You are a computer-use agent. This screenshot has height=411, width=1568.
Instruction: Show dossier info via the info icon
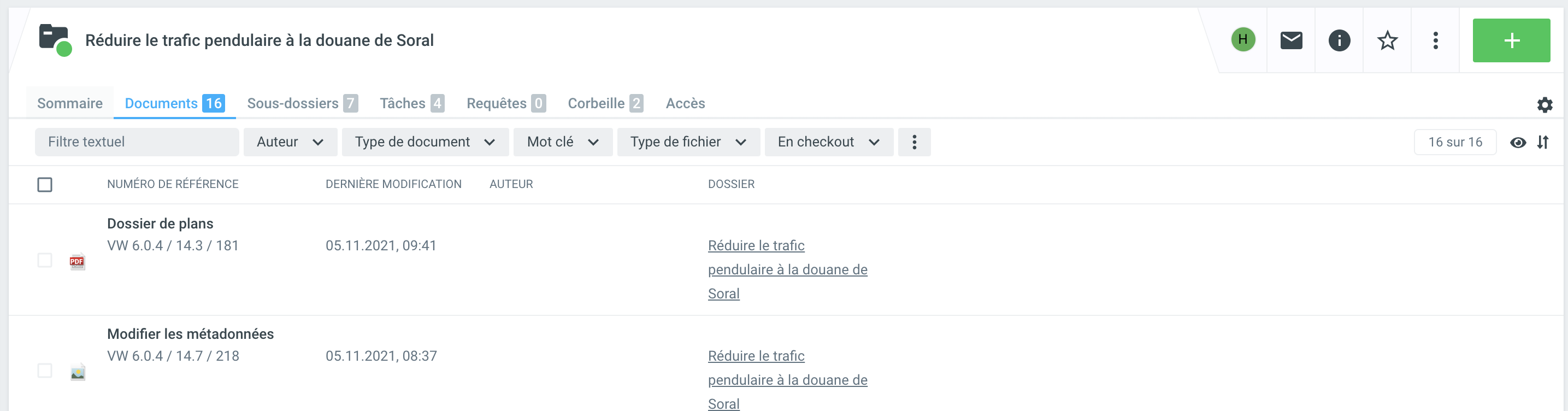pos(1339,41)
